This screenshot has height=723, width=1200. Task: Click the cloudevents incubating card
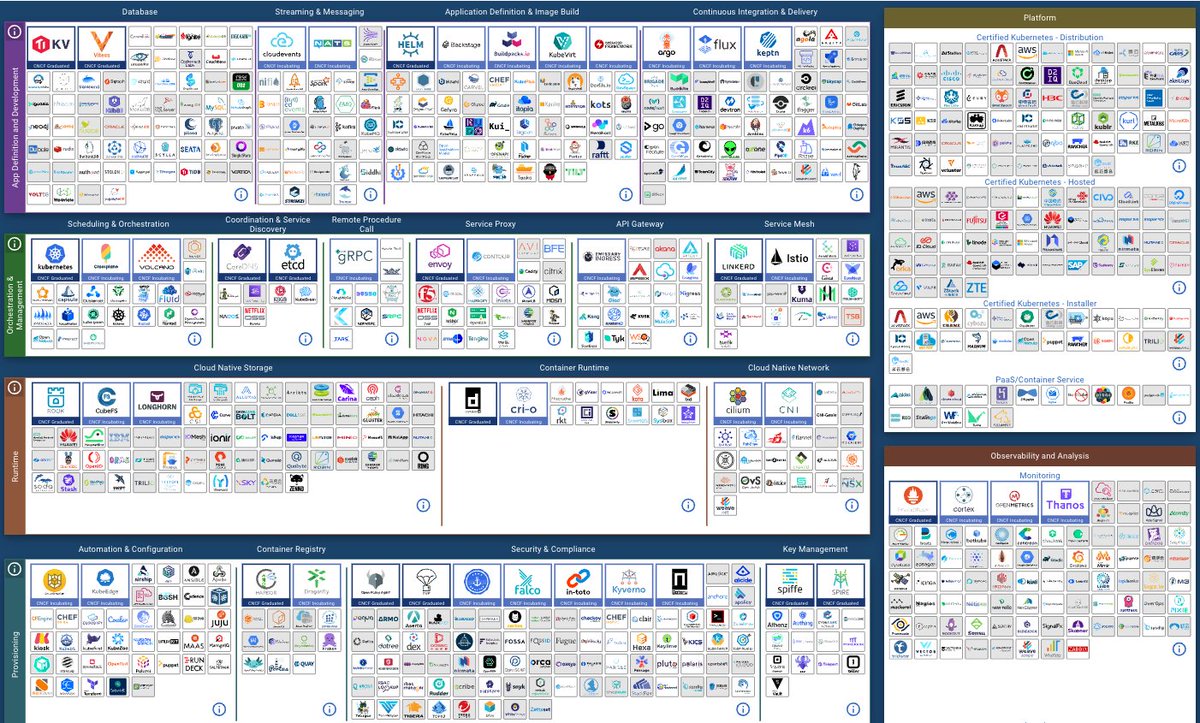pos(281,47)
